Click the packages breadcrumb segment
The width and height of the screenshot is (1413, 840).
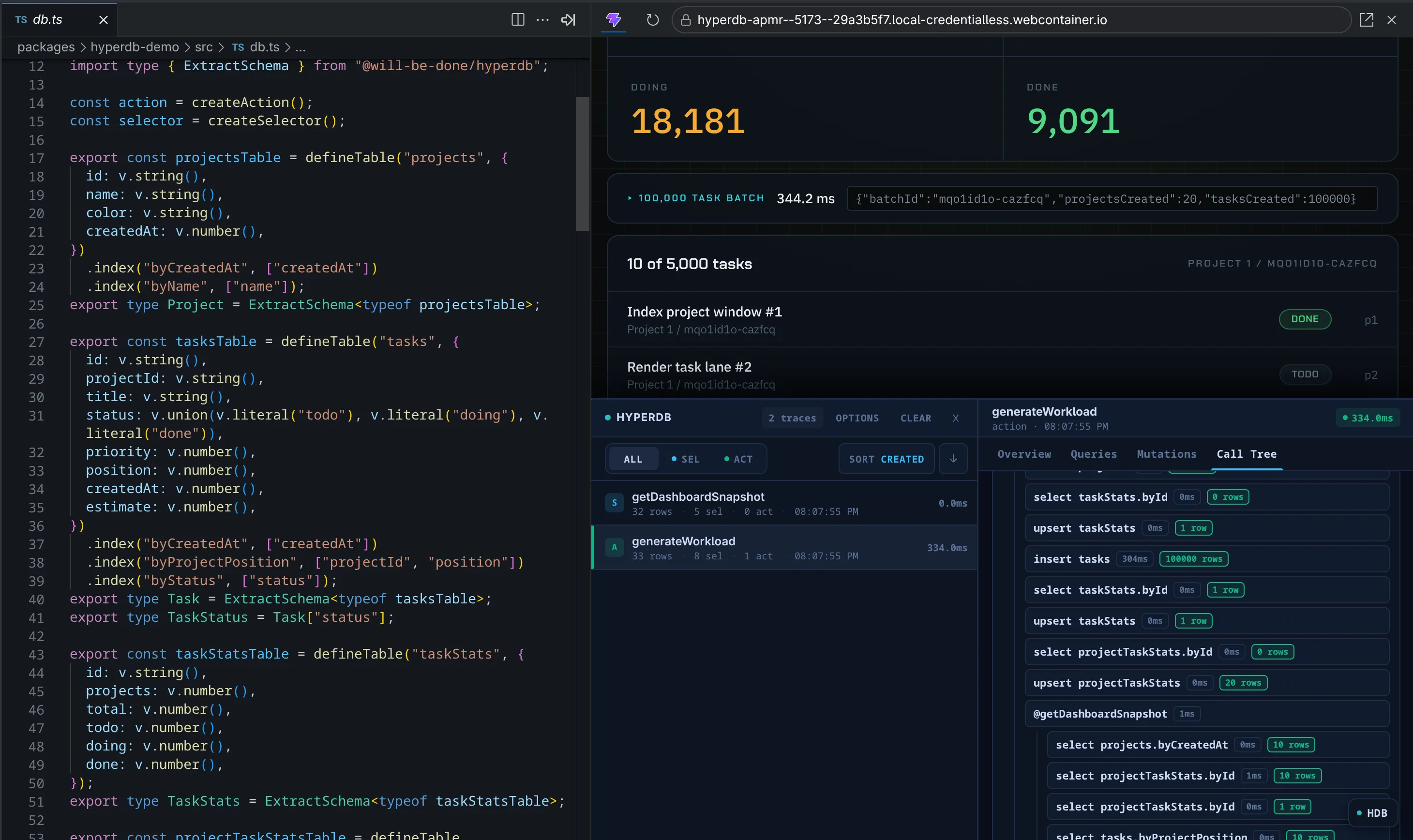[46, 47]
